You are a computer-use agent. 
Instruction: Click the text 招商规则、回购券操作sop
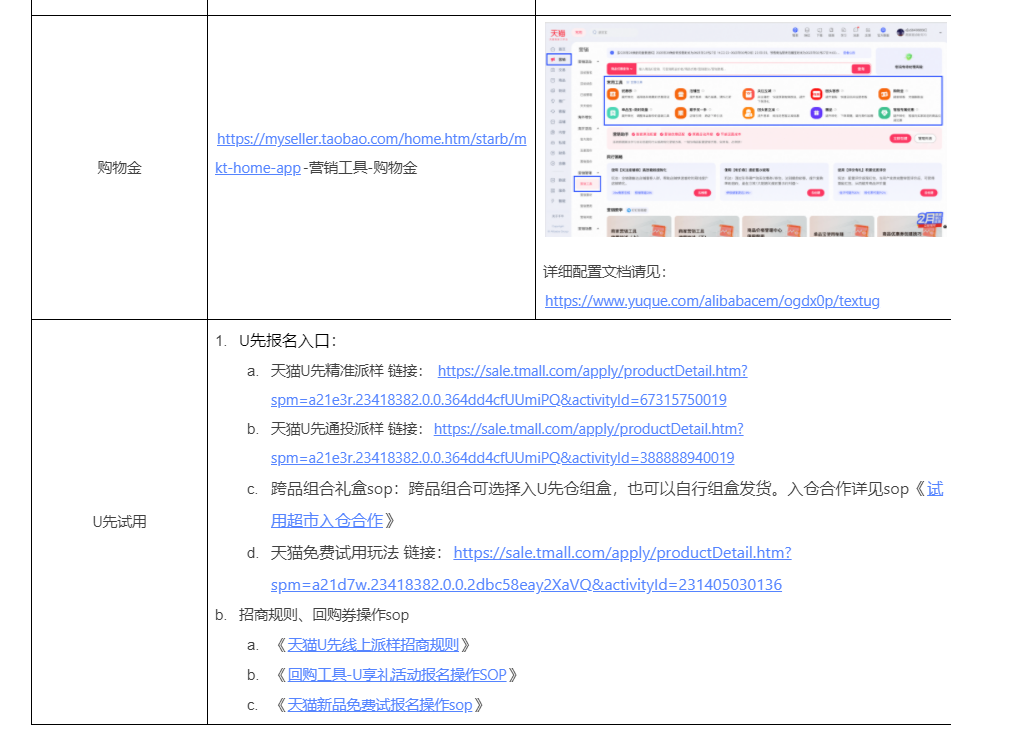[x=324, y=615]
